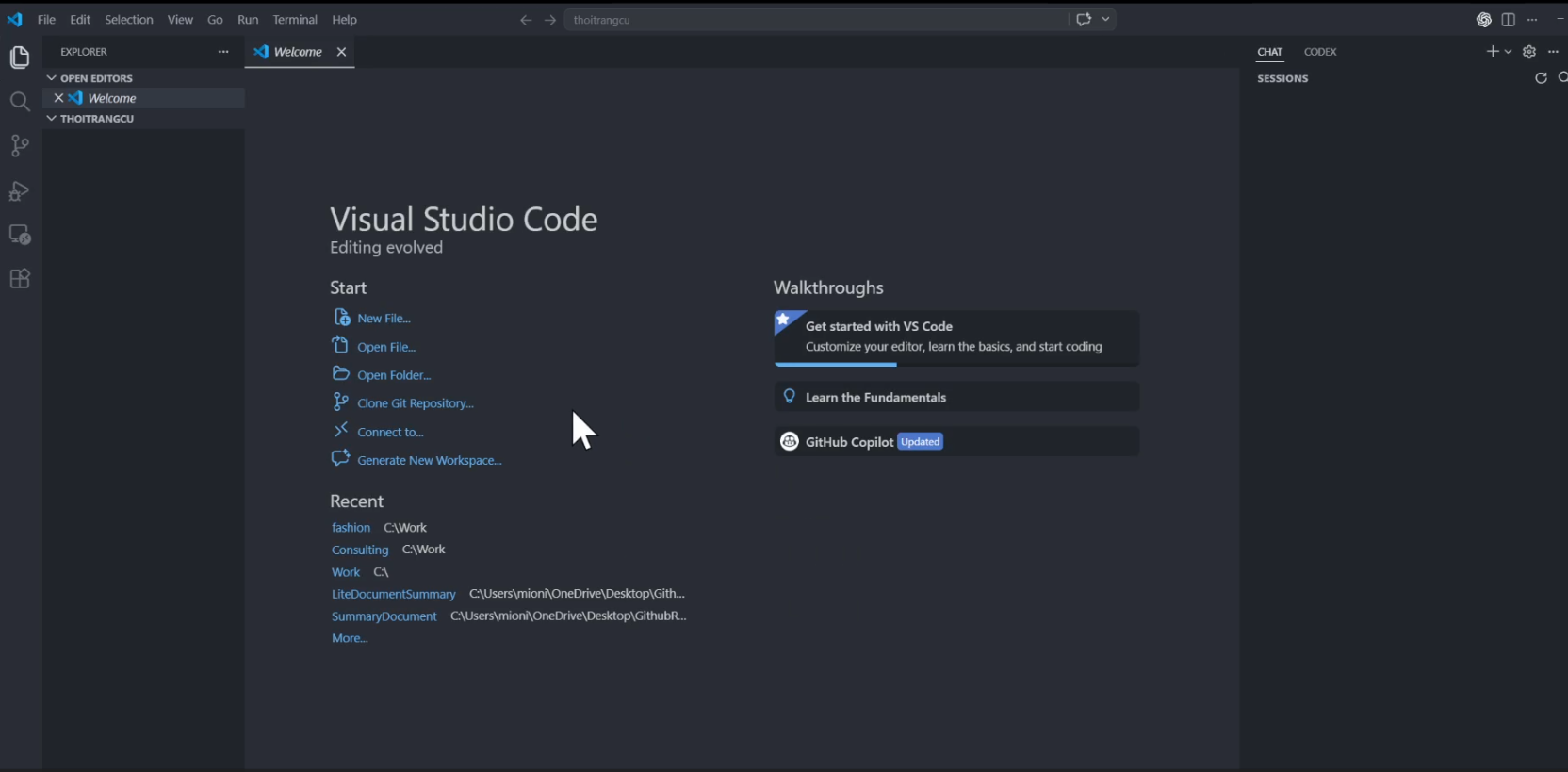Open the View menu

(x=180, y=20)
